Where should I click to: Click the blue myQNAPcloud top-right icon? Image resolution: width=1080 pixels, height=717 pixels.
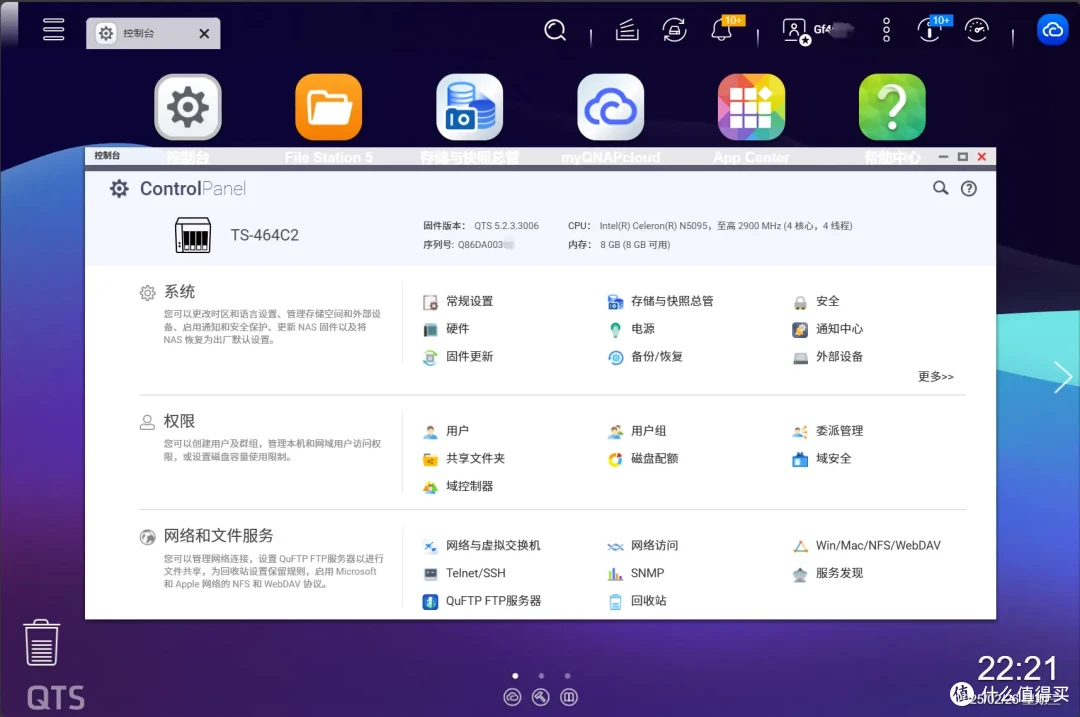coord(1052,30)
